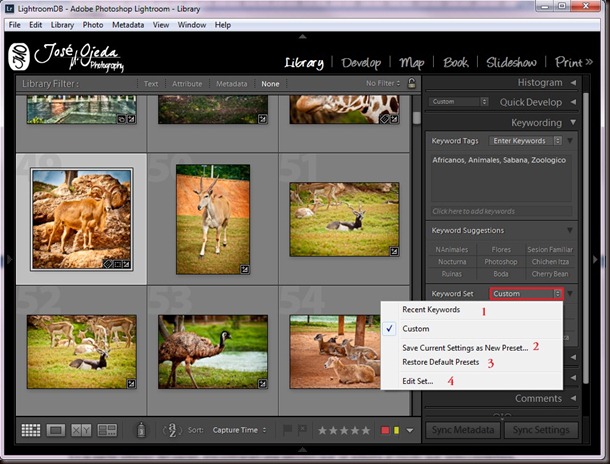This screenshot has height=464, width=610.
Task: Open the Metadata menu
Action: (128, 25)
